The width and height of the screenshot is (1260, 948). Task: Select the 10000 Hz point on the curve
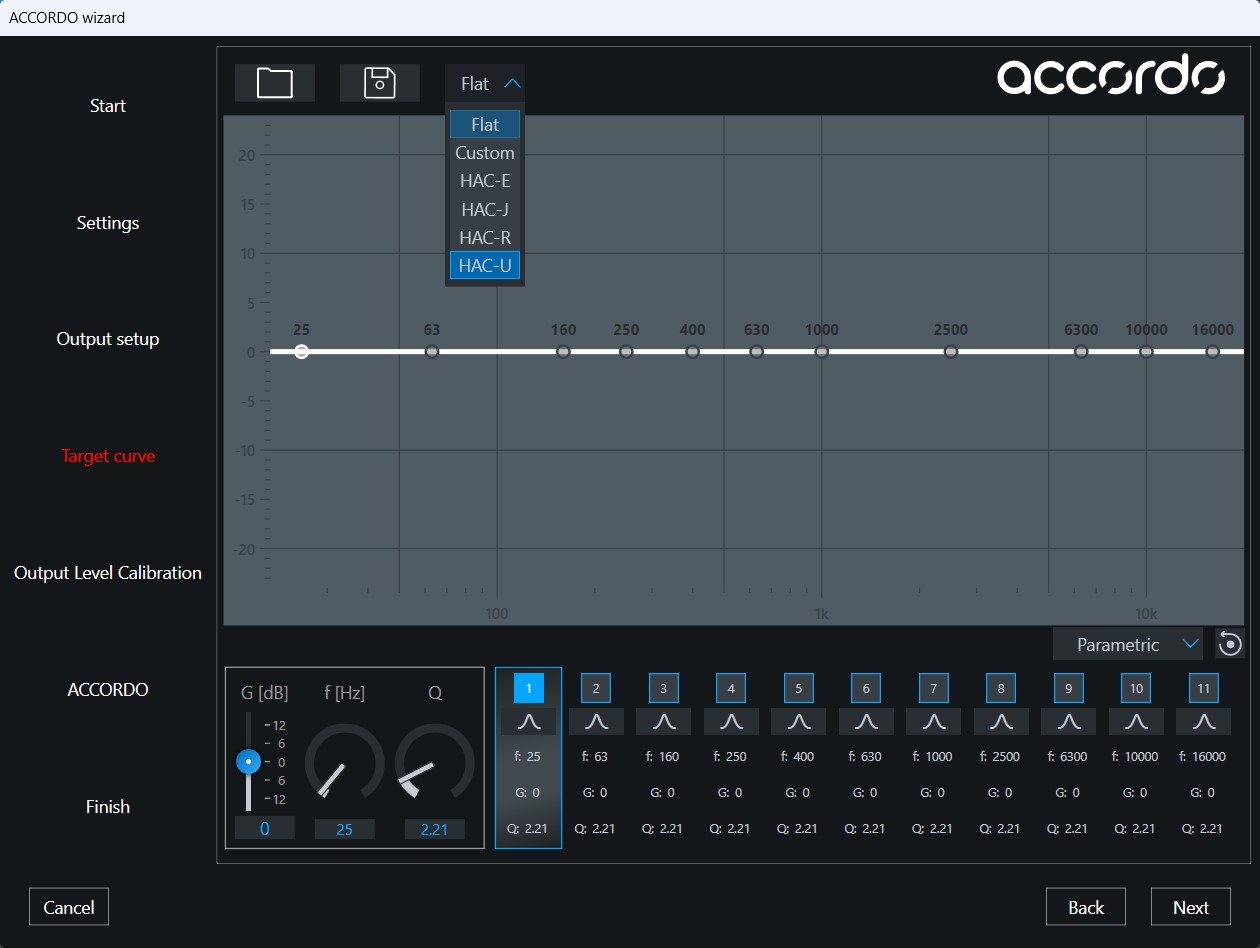pos(1147,352)
